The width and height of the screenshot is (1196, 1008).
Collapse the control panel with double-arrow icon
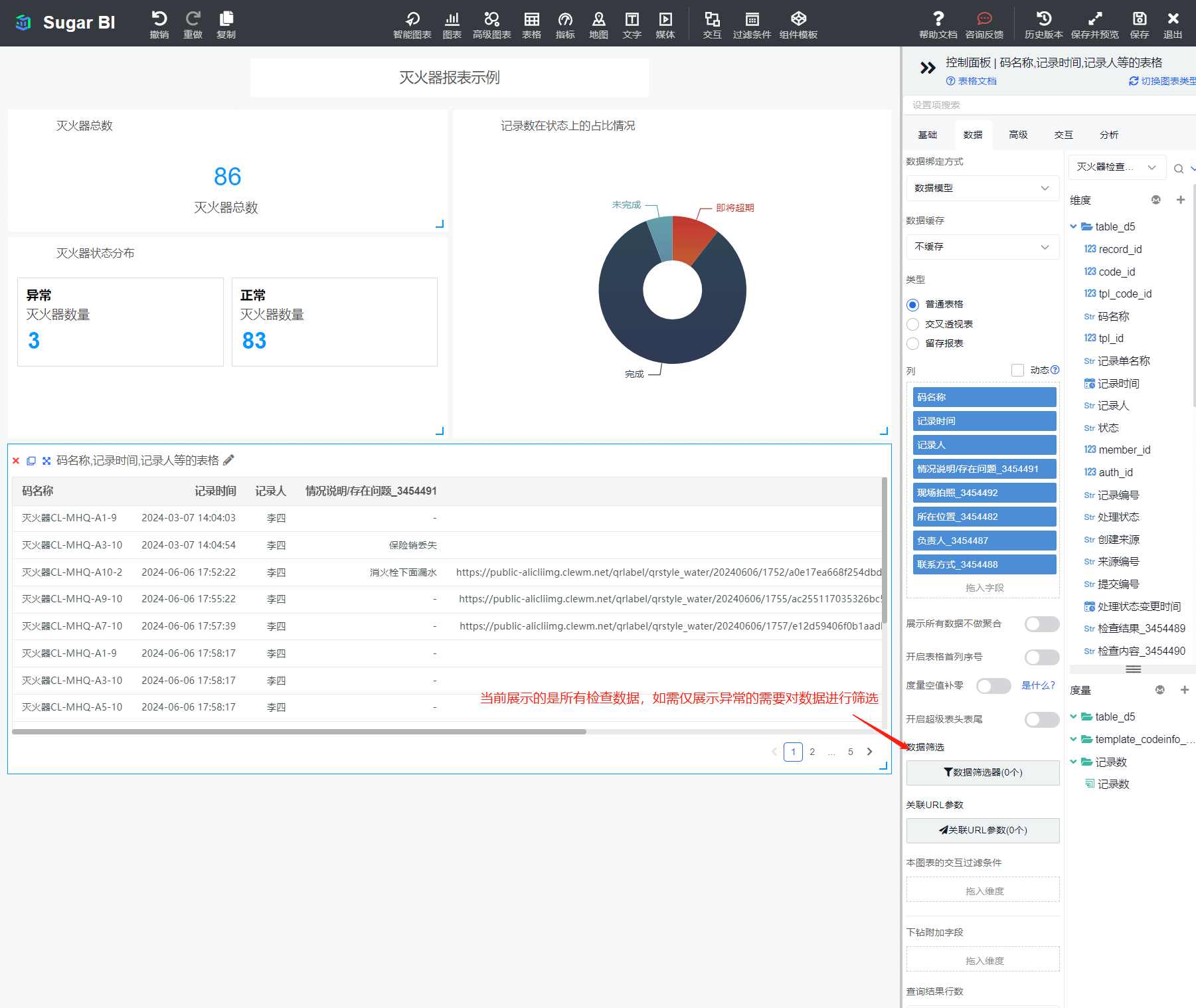pyautogui.click(x=928, y=68)
